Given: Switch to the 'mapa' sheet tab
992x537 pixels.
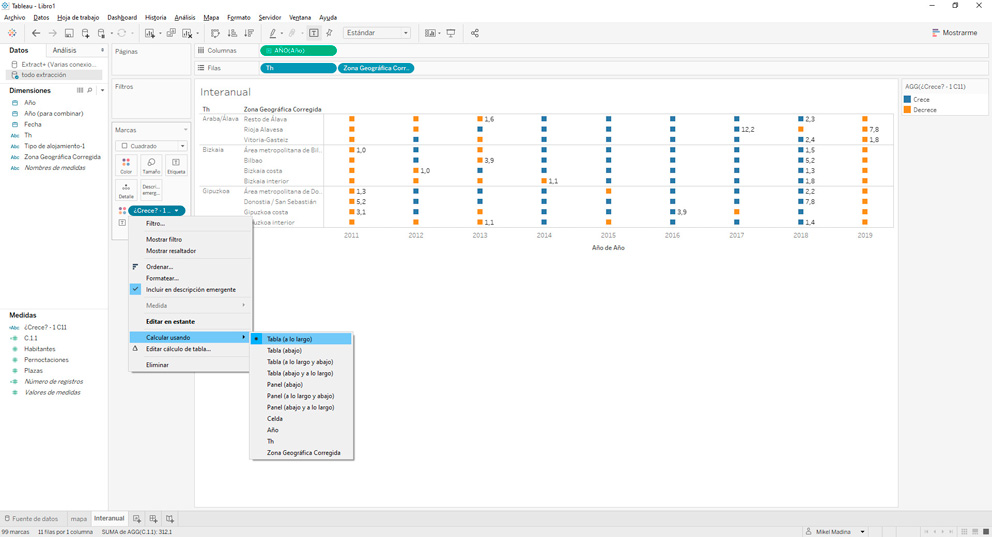Looking at the screenshot, I should (78, 519).
